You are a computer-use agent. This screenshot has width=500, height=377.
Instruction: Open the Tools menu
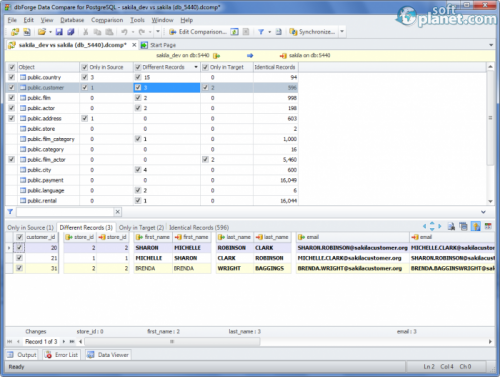(x=137, y=20)
